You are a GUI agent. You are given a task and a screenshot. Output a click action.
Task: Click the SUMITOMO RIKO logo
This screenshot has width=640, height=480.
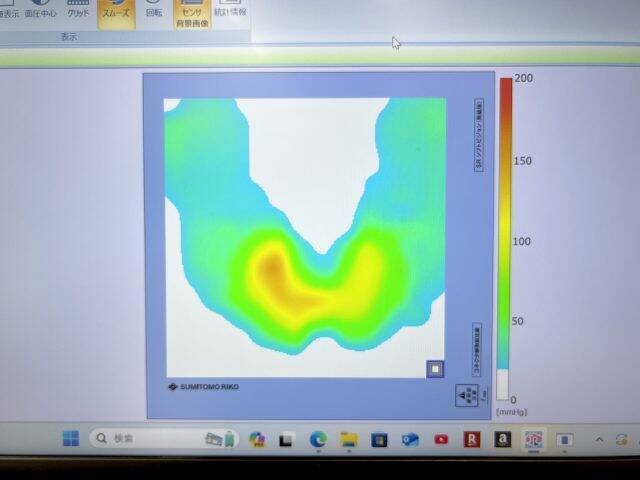coord(203,386)
